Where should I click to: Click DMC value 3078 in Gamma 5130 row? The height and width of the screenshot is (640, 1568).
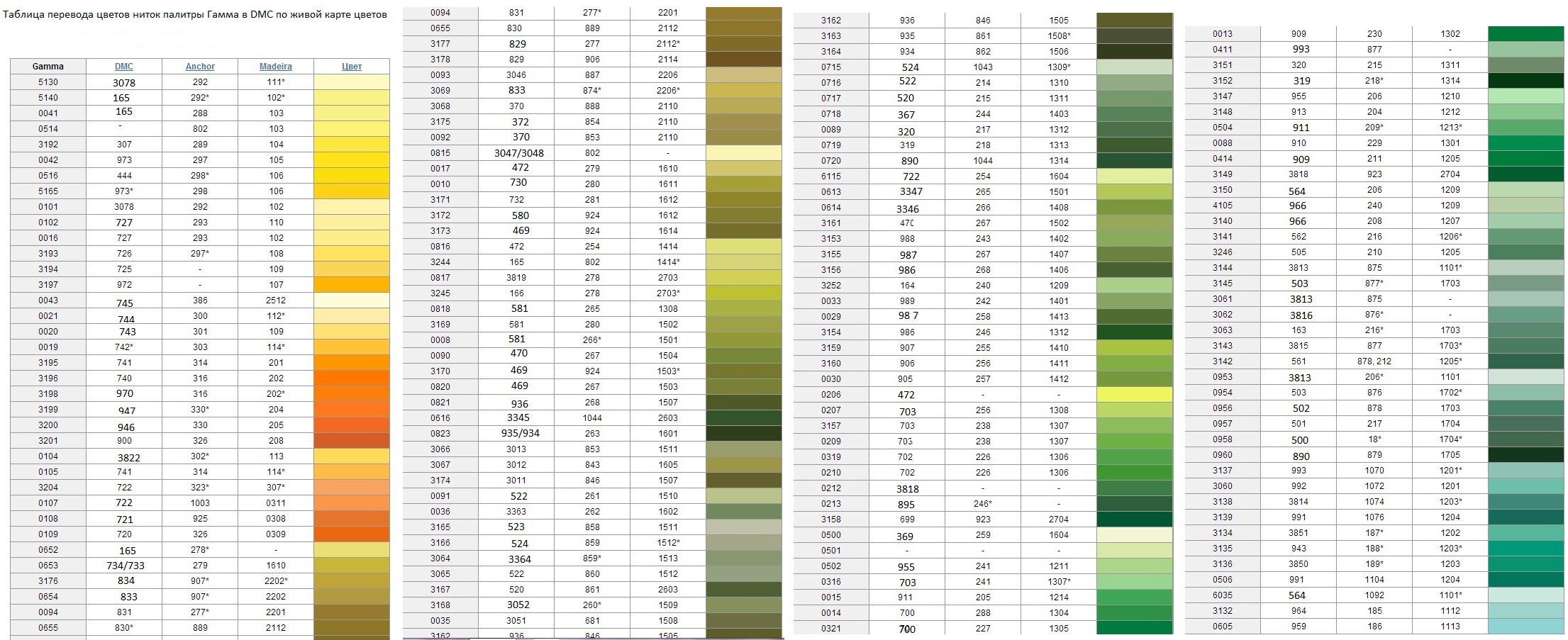(124, 83)
